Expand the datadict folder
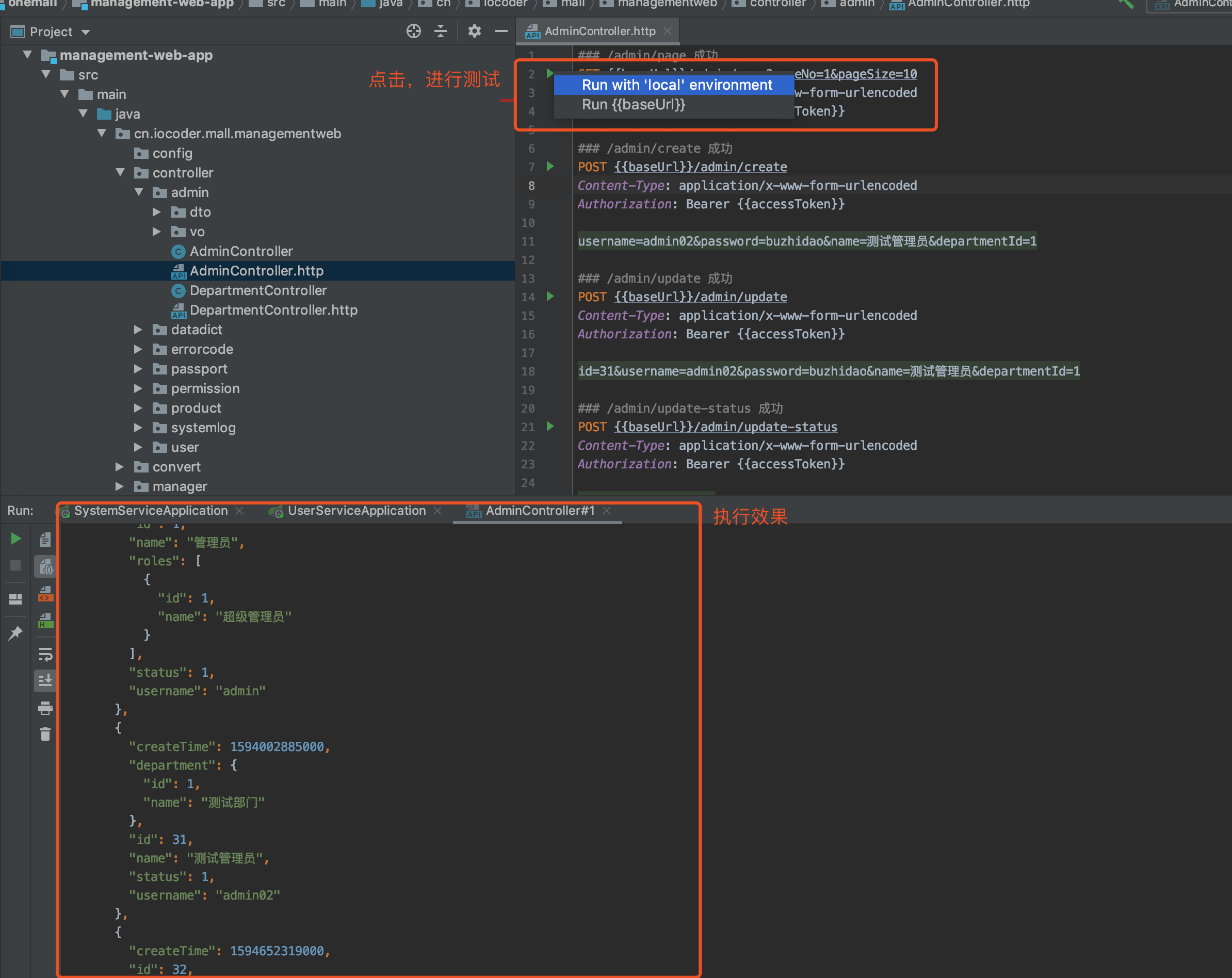Image resolution: width=1232 pixels, height=978 pixels. [138, 330]
